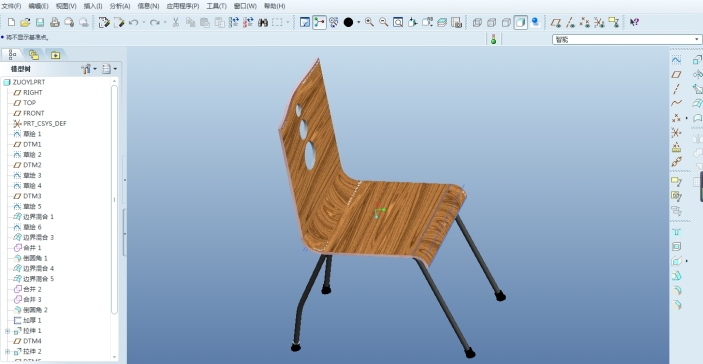Open the View manager icon
The width and height of the screenshot is (703, 364).
click(456, 22)
